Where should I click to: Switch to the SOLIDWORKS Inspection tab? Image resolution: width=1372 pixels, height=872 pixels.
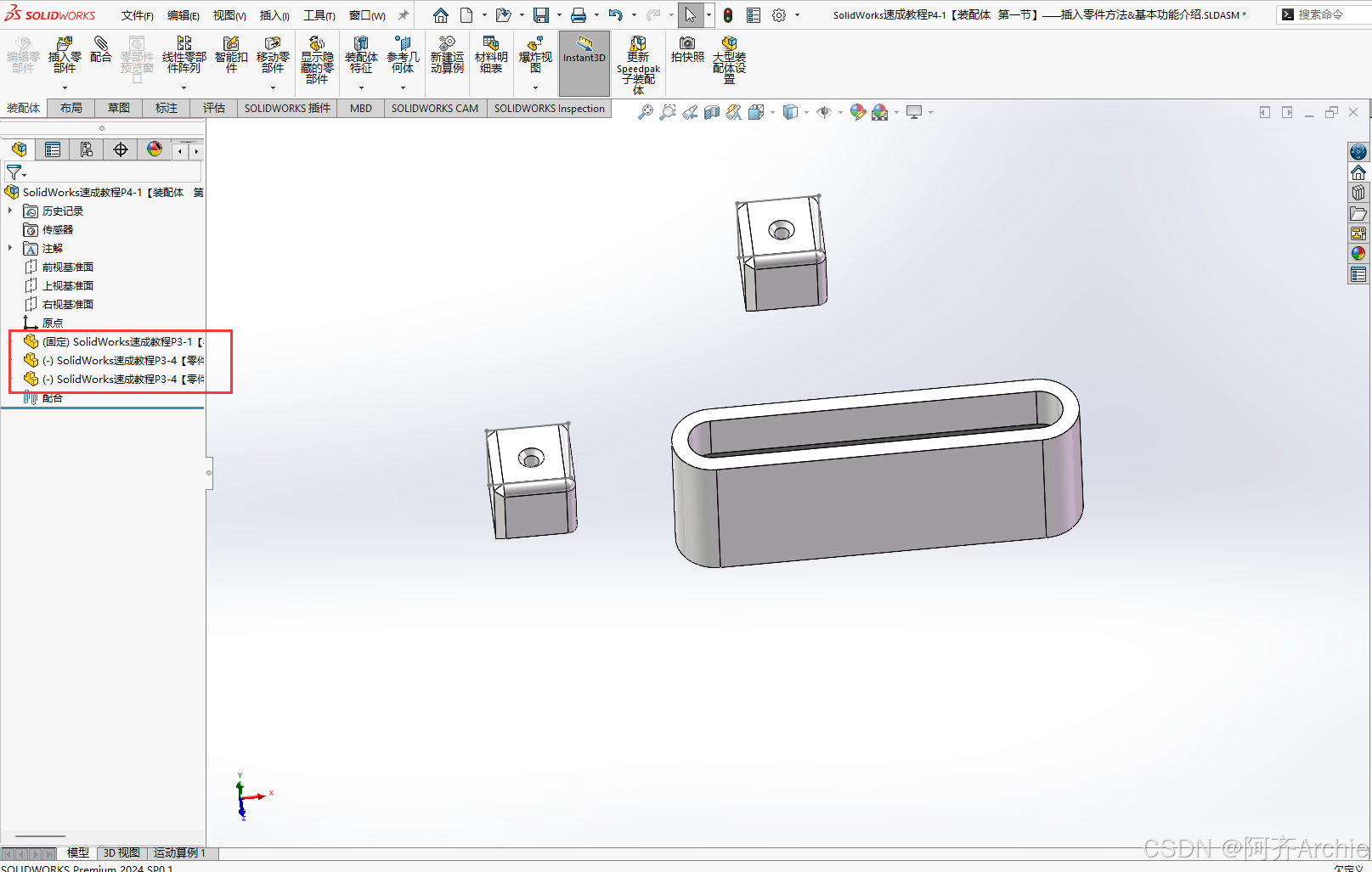coord(549,108)
